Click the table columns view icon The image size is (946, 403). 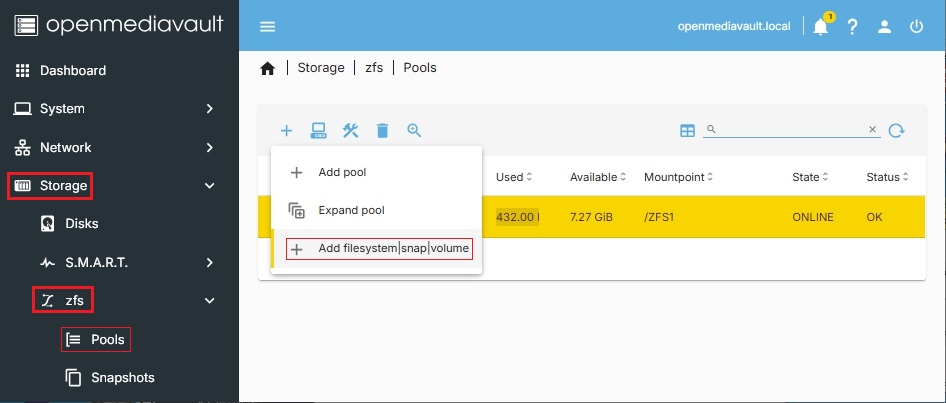click(687, 130)
